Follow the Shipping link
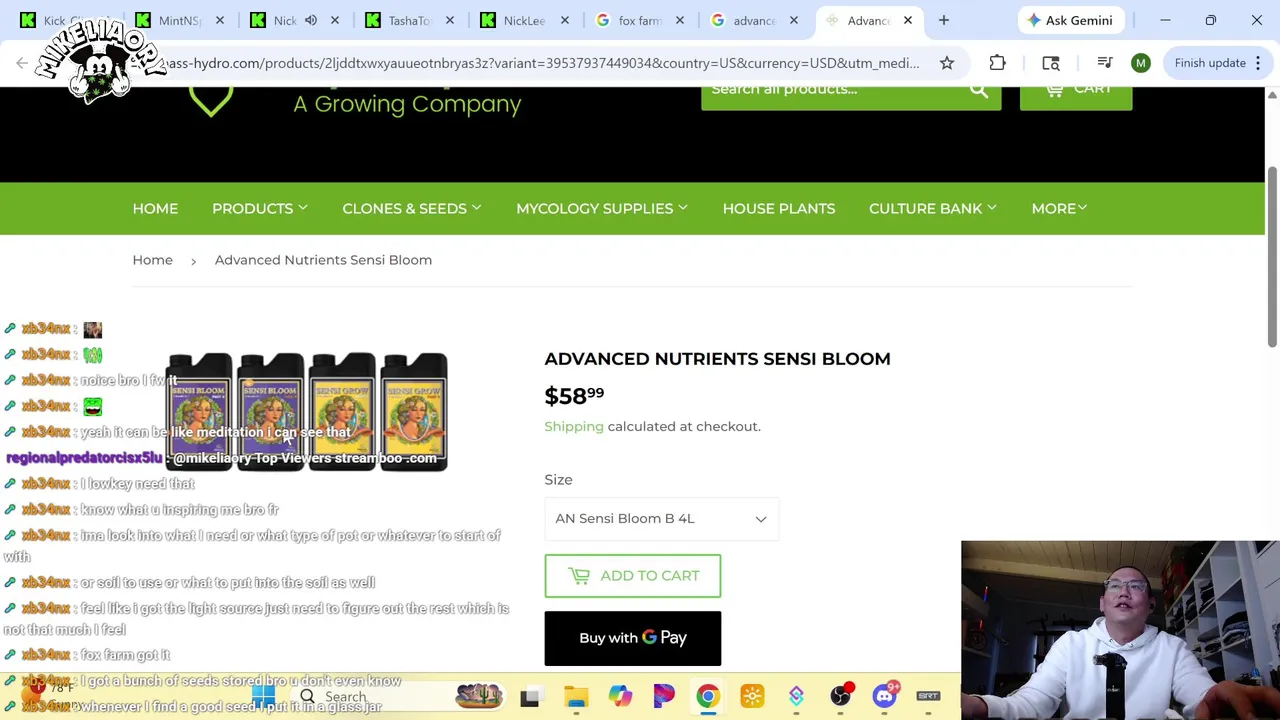1280x720 pixels. click(574, 426)
